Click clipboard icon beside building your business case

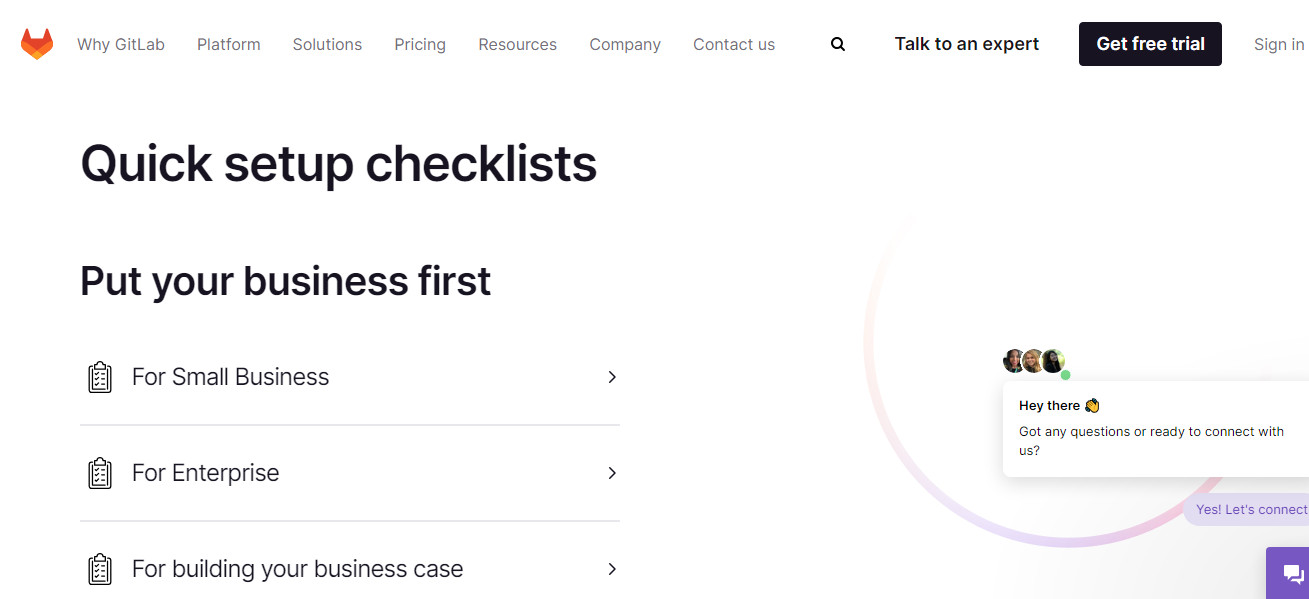click(100, 569)
